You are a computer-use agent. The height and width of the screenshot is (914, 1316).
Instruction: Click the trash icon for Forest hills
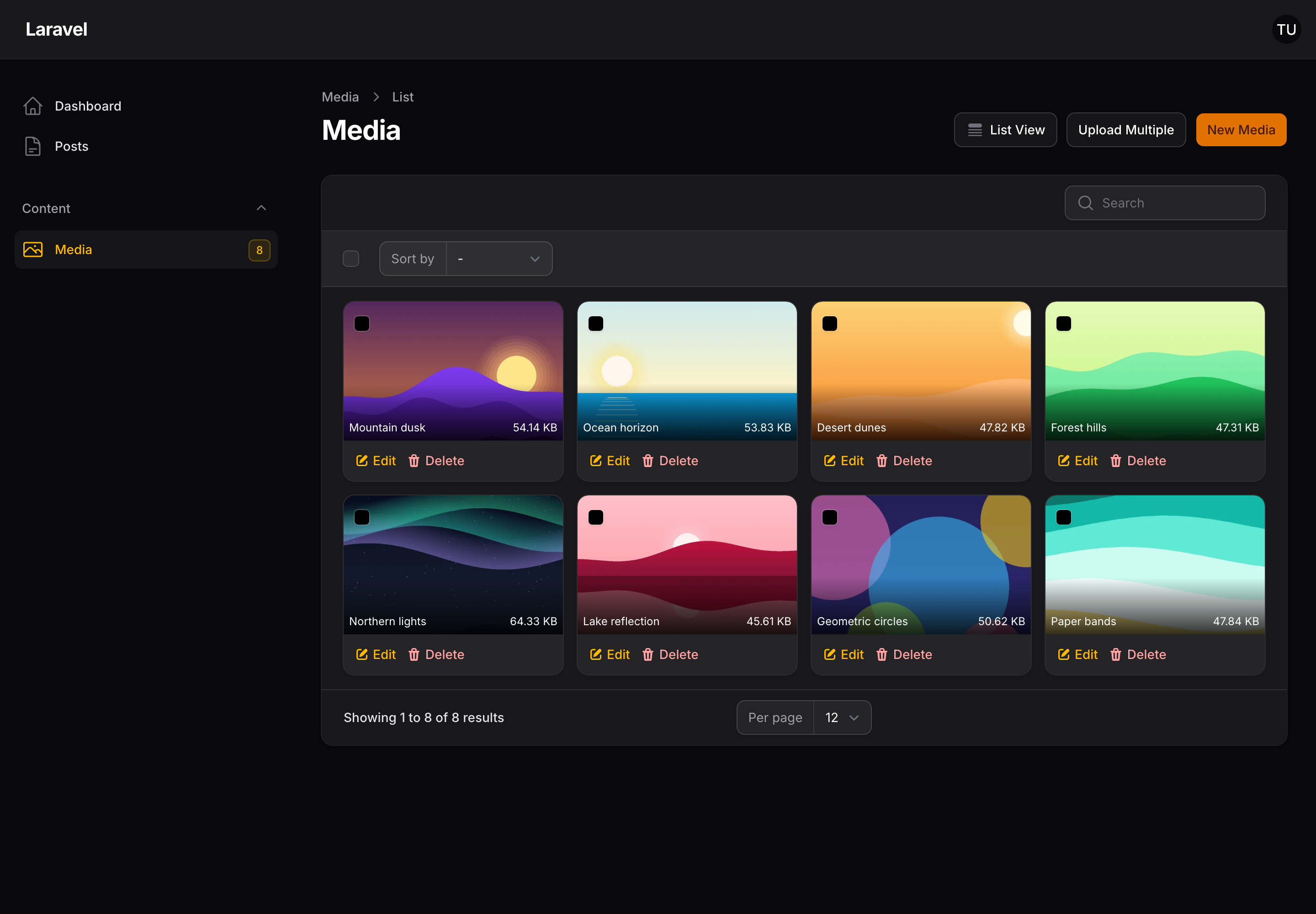(x=1115, y=461)
